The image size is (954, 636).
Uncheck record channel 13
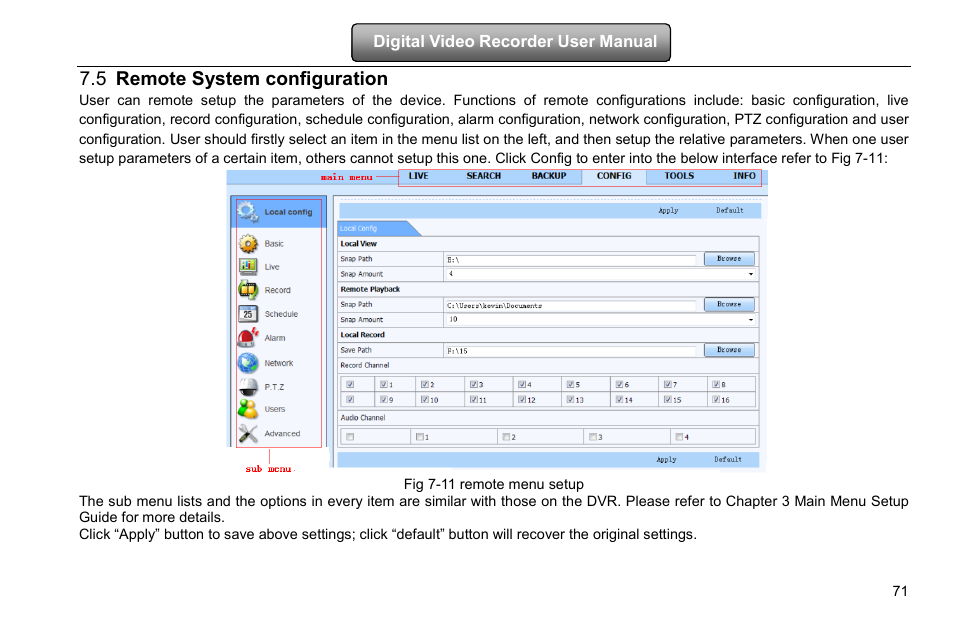pyautogui.click(x=570, y=399)
